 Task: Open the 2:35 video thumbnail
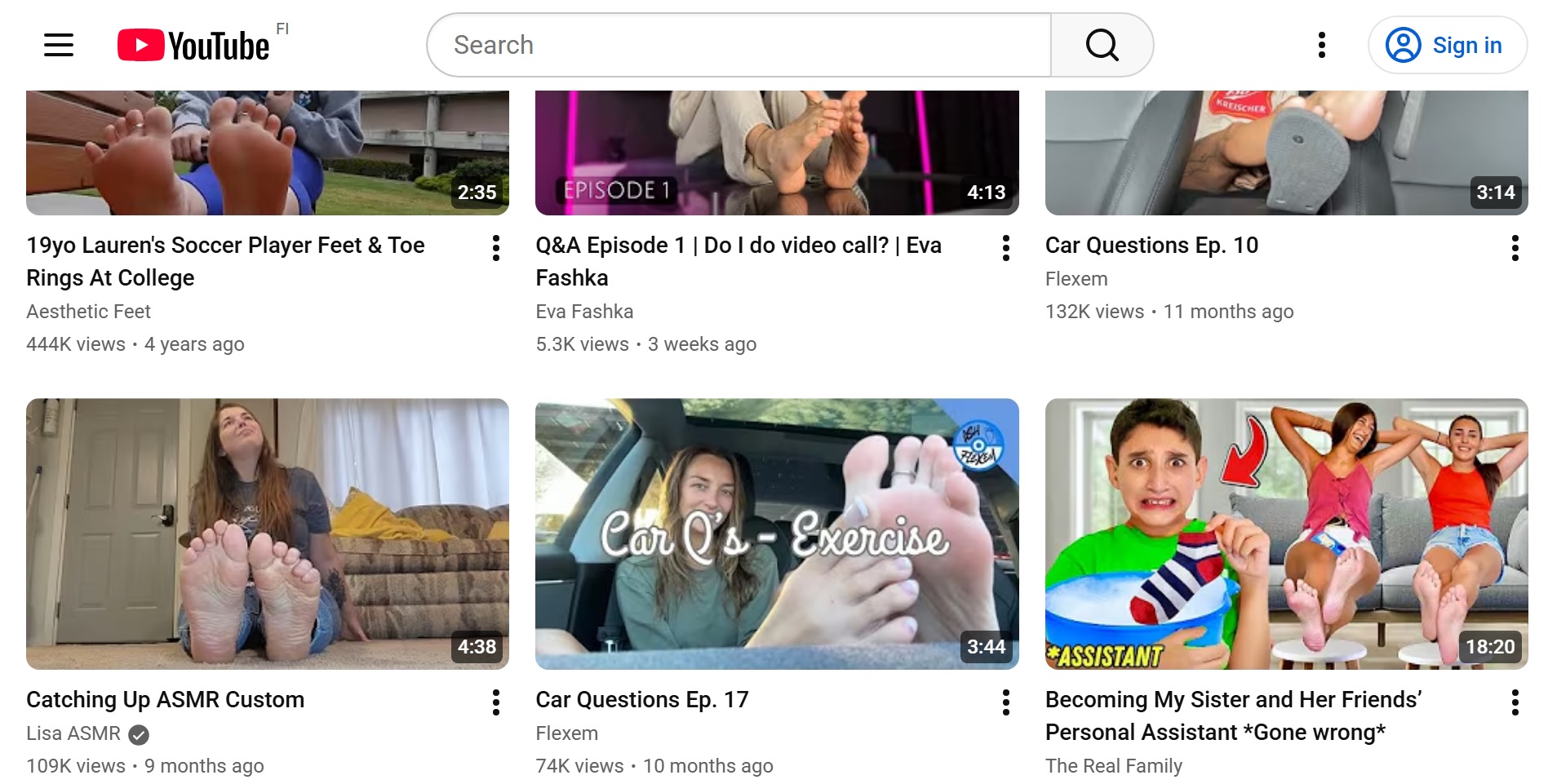click(268, 153)
